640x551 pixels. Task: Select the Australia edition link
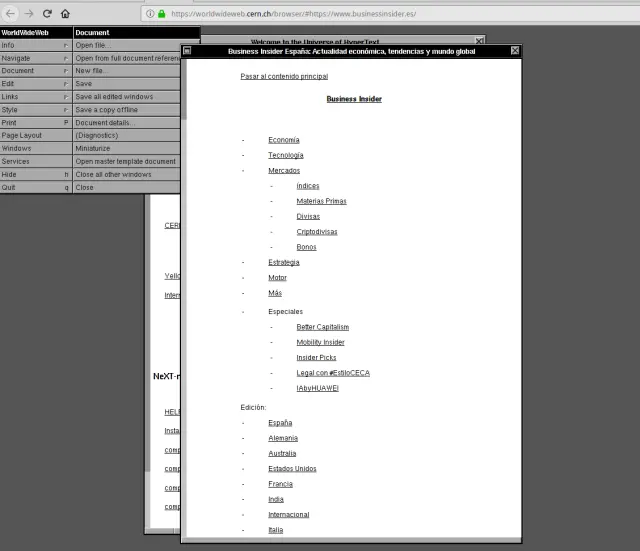pos(282,453)
